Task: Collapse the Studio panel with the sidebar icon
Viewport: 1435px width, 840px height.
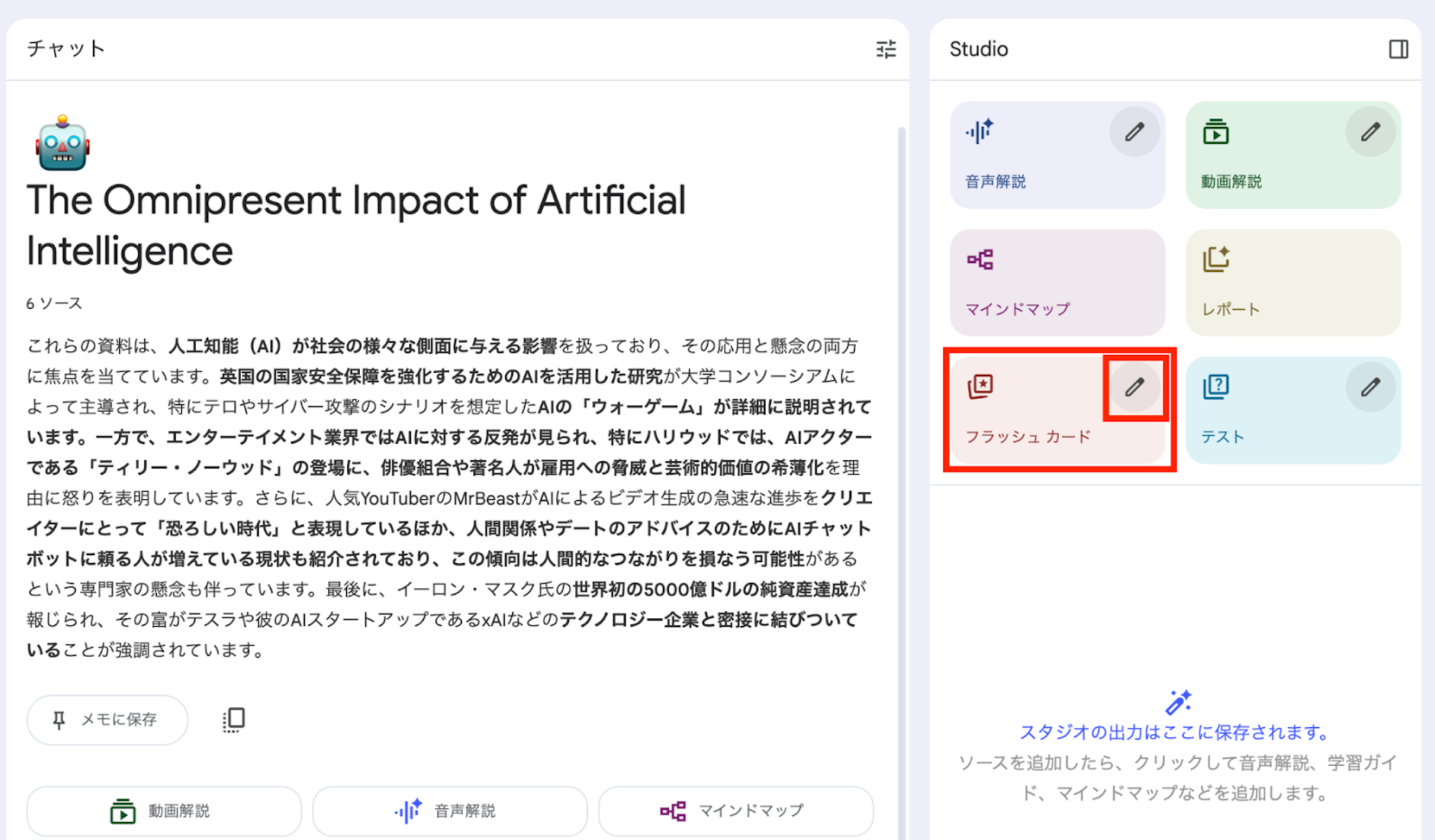Action: 1398,49
